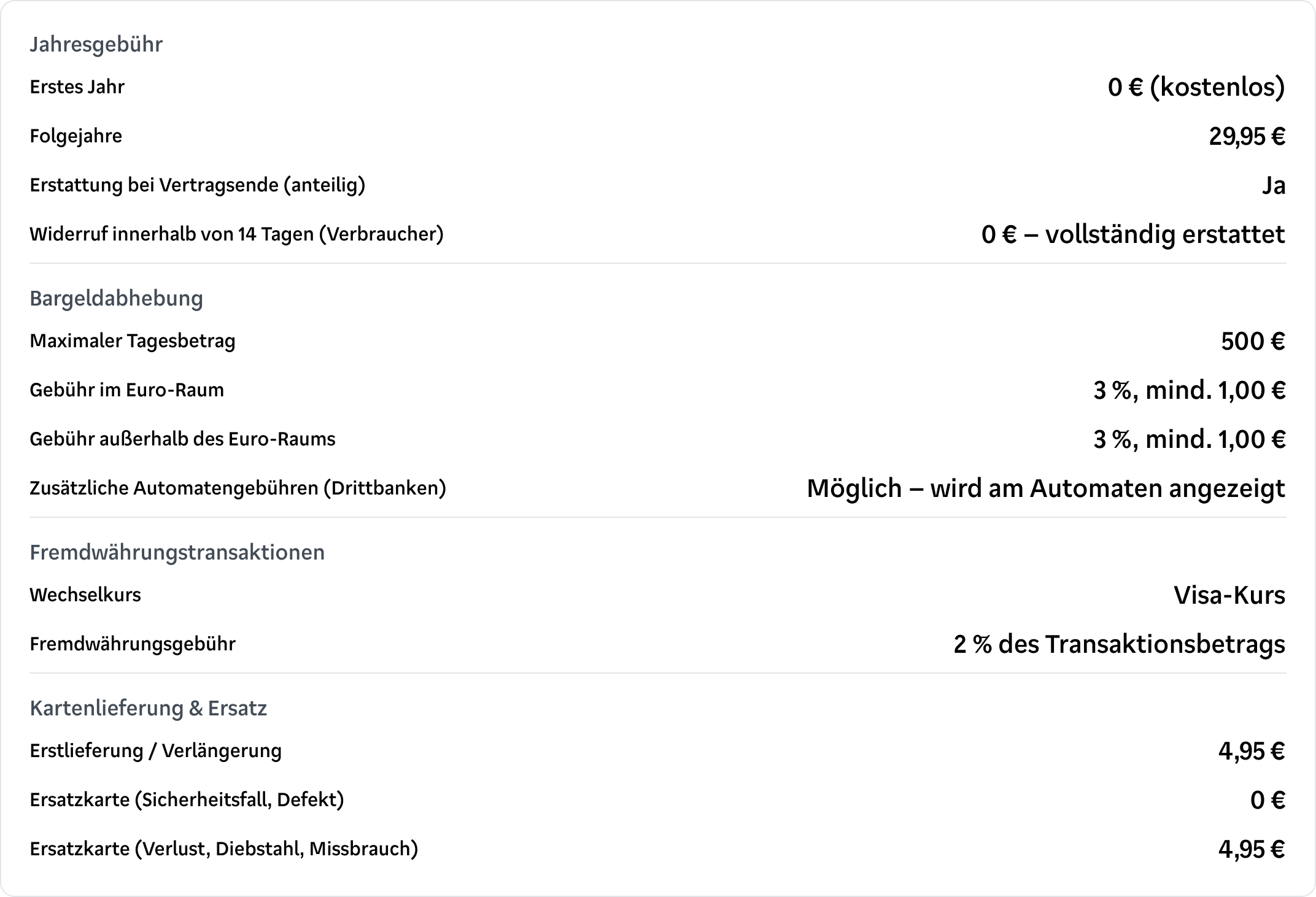The width and height of the screenshot is (1316, 897).
Task: Click the Möglich – wird am Automaten angezeigt text
Action: click(x=1045, y=488)
